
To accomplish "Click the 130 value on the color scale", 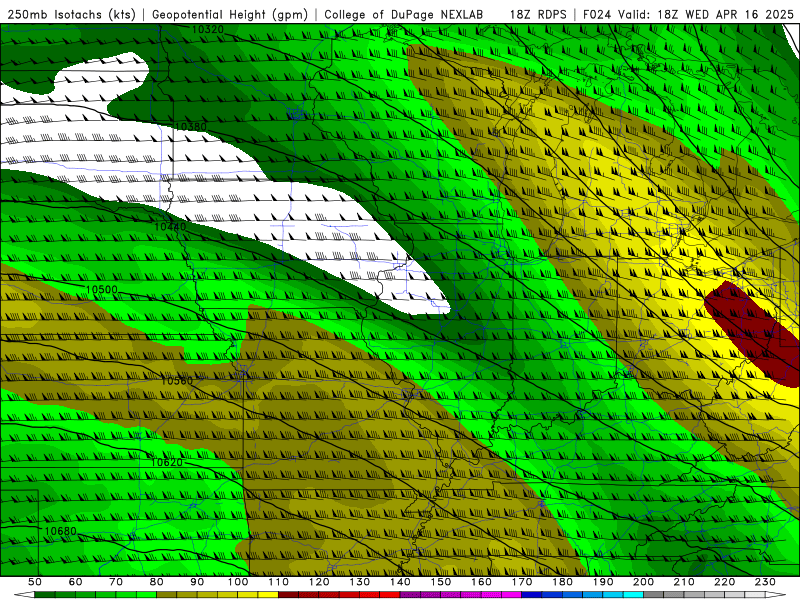I will coord(360,582).
